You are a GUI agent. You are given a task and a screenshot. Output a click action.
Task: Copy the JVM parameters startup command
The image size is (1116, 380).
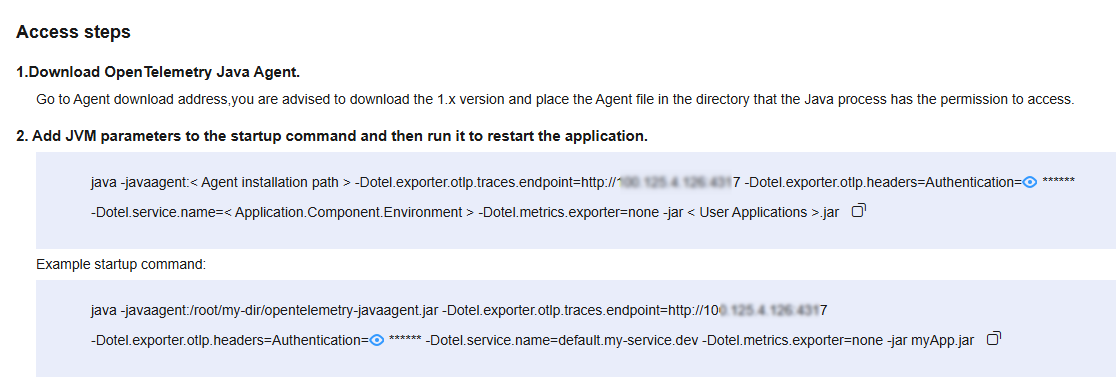858,211
